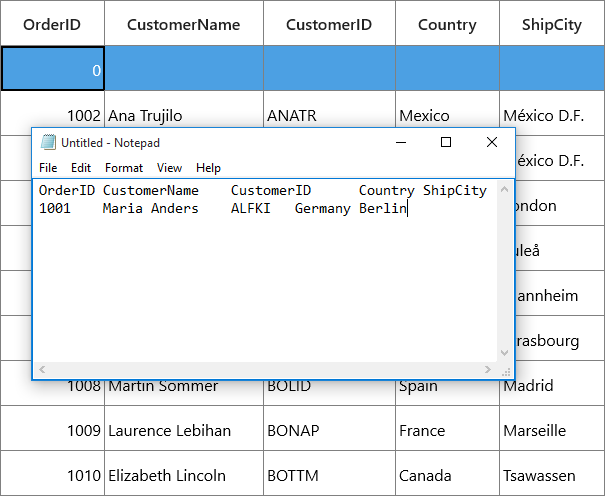The image size is (605, 496).
Task: Click the vertical scrollbar up arrow in Notepad
Action: (504, 189)
